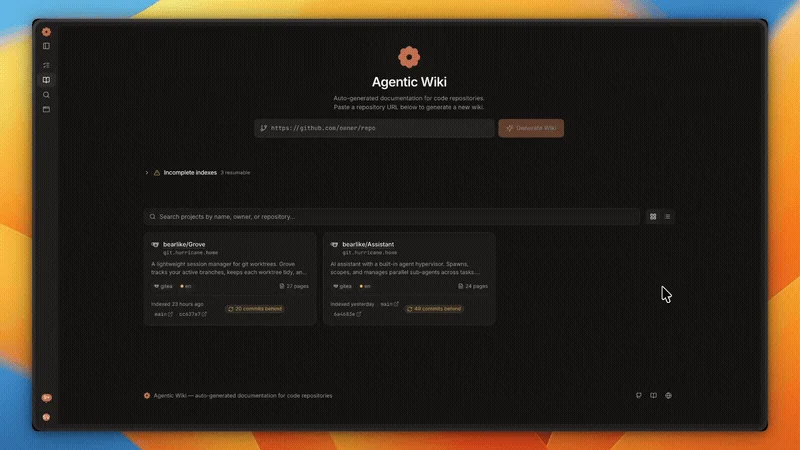Click git.hurricane.home under bearlike/Grove

coord(190,253)
